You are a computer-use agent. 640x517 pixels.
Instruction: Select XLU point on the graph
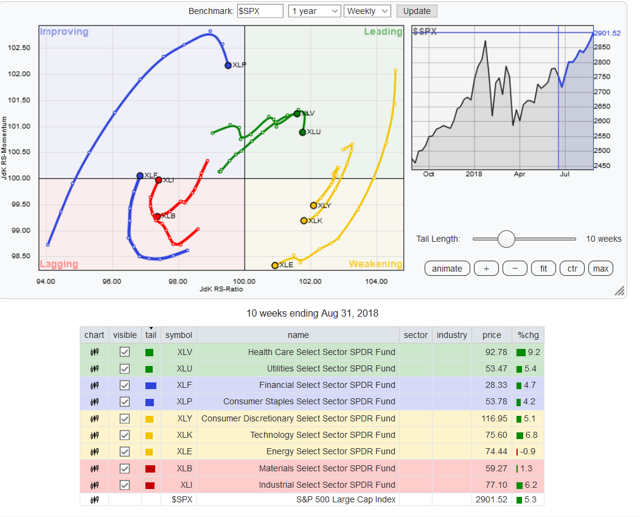[302, 132]
